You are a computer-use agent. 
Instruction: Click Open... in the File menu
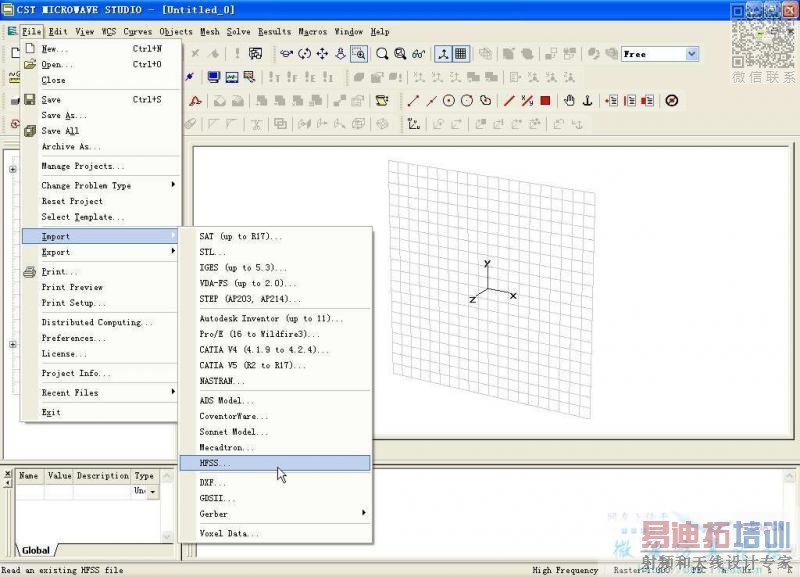pos(101,64)
